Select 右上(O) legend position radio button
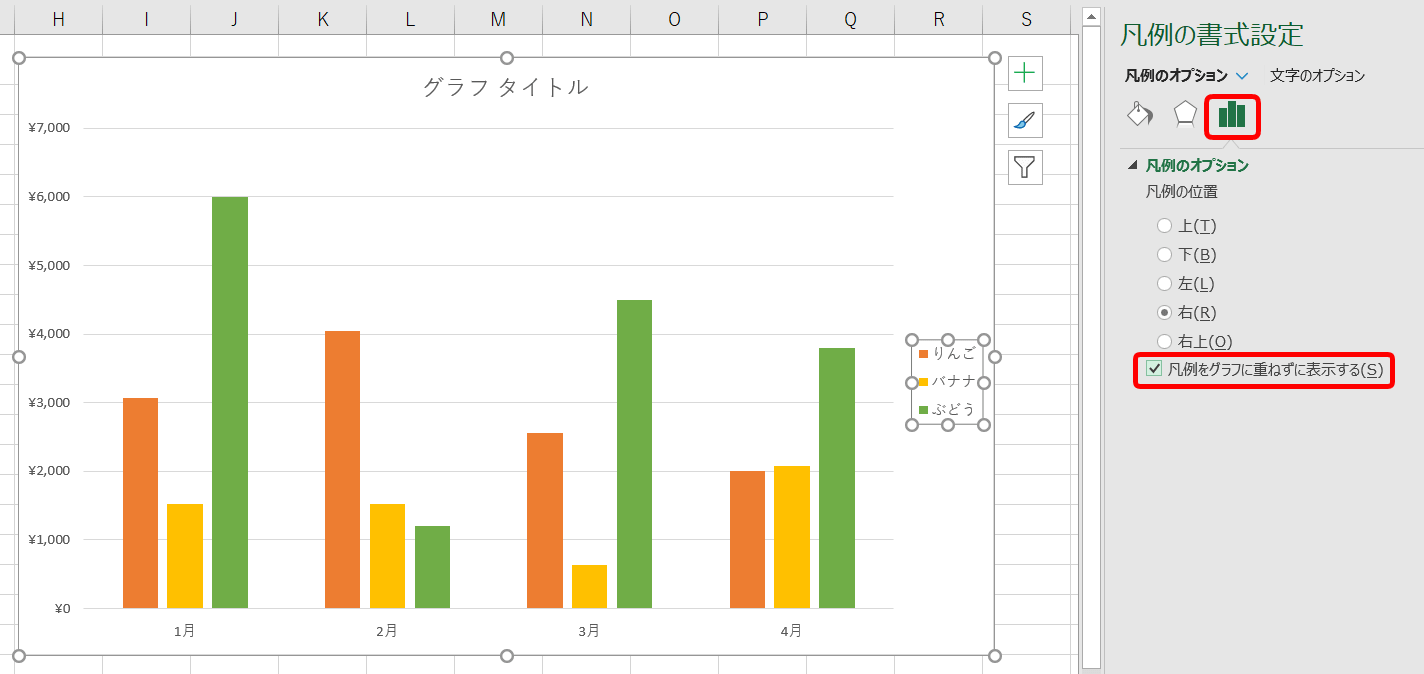The image size is (1424, 674). click(1164, 341)
